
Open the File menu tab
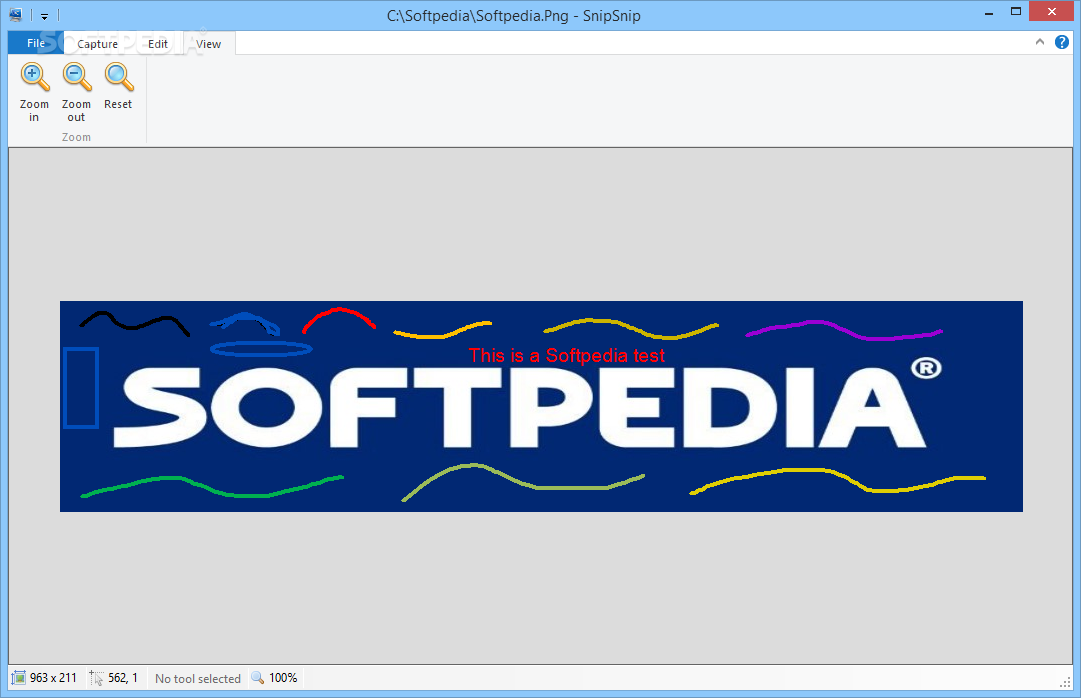click(x=36, y=43)
